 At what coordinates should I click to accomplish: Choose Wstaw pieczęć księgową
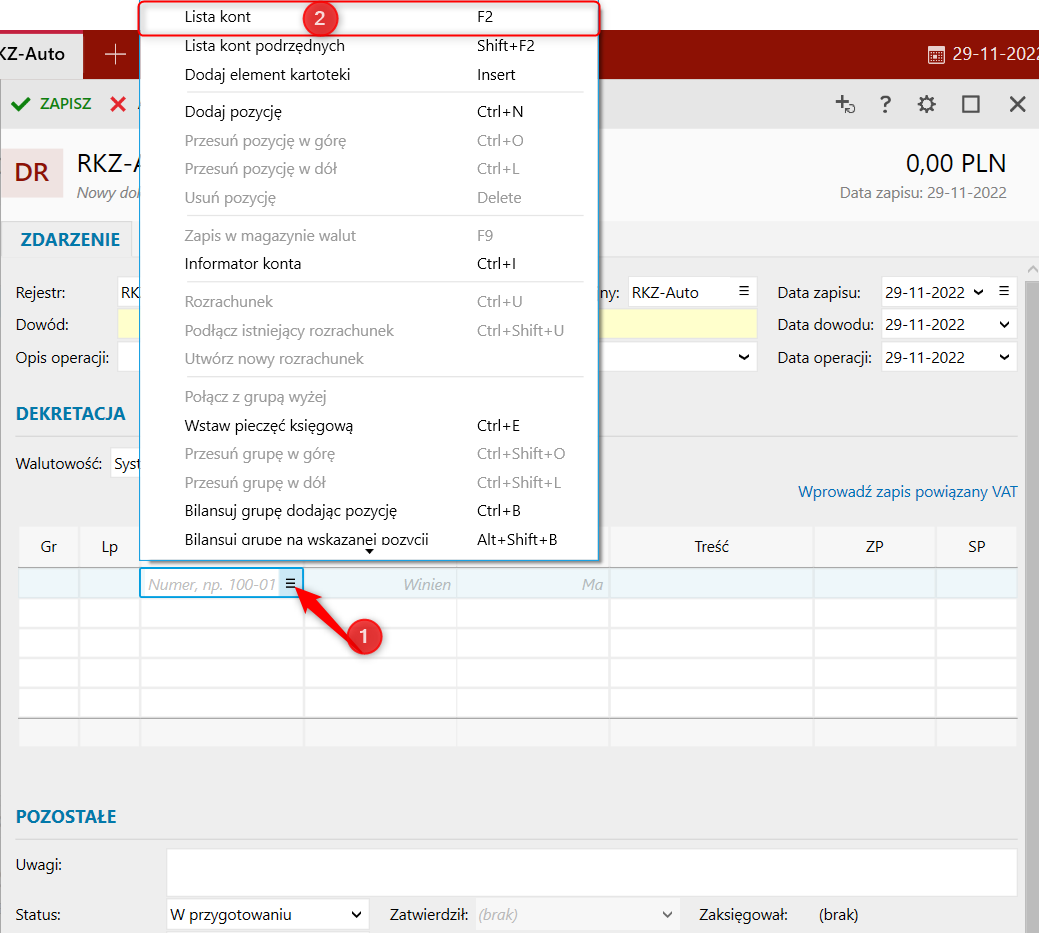pyautogui.click(x=368, y=425)
